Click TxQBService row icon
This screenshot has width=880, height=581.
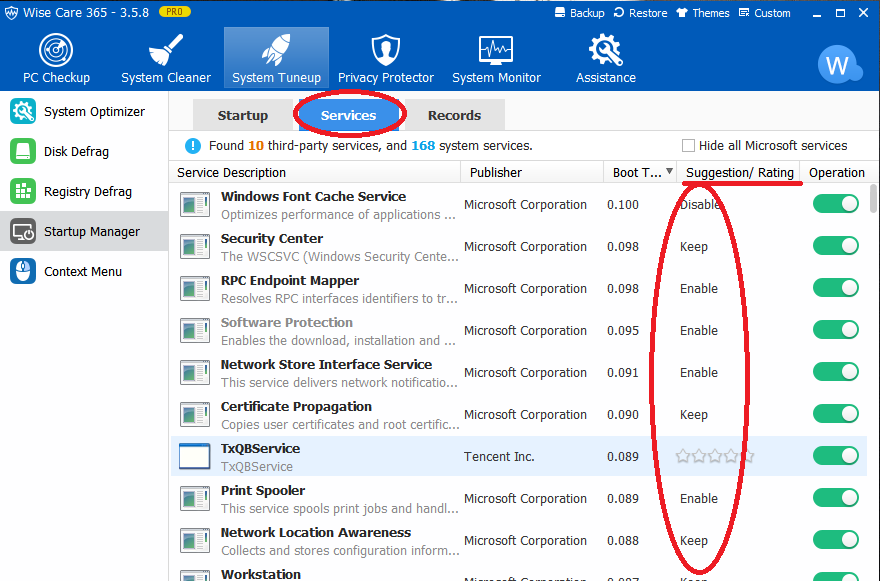pos(195,456)
